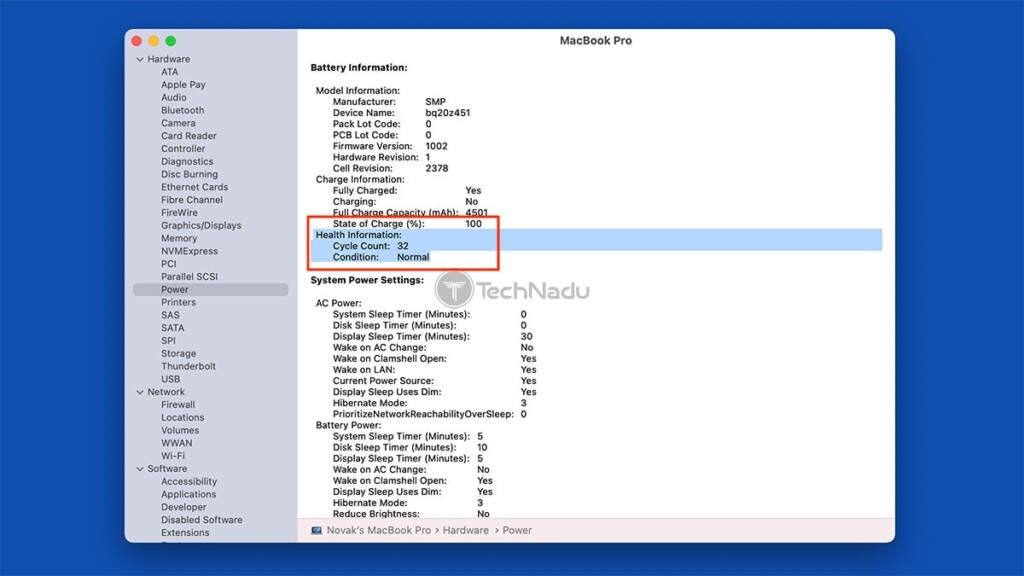Open the Disabled Software entry
Screen dimensions: 1024x576
tap(202, 520)
